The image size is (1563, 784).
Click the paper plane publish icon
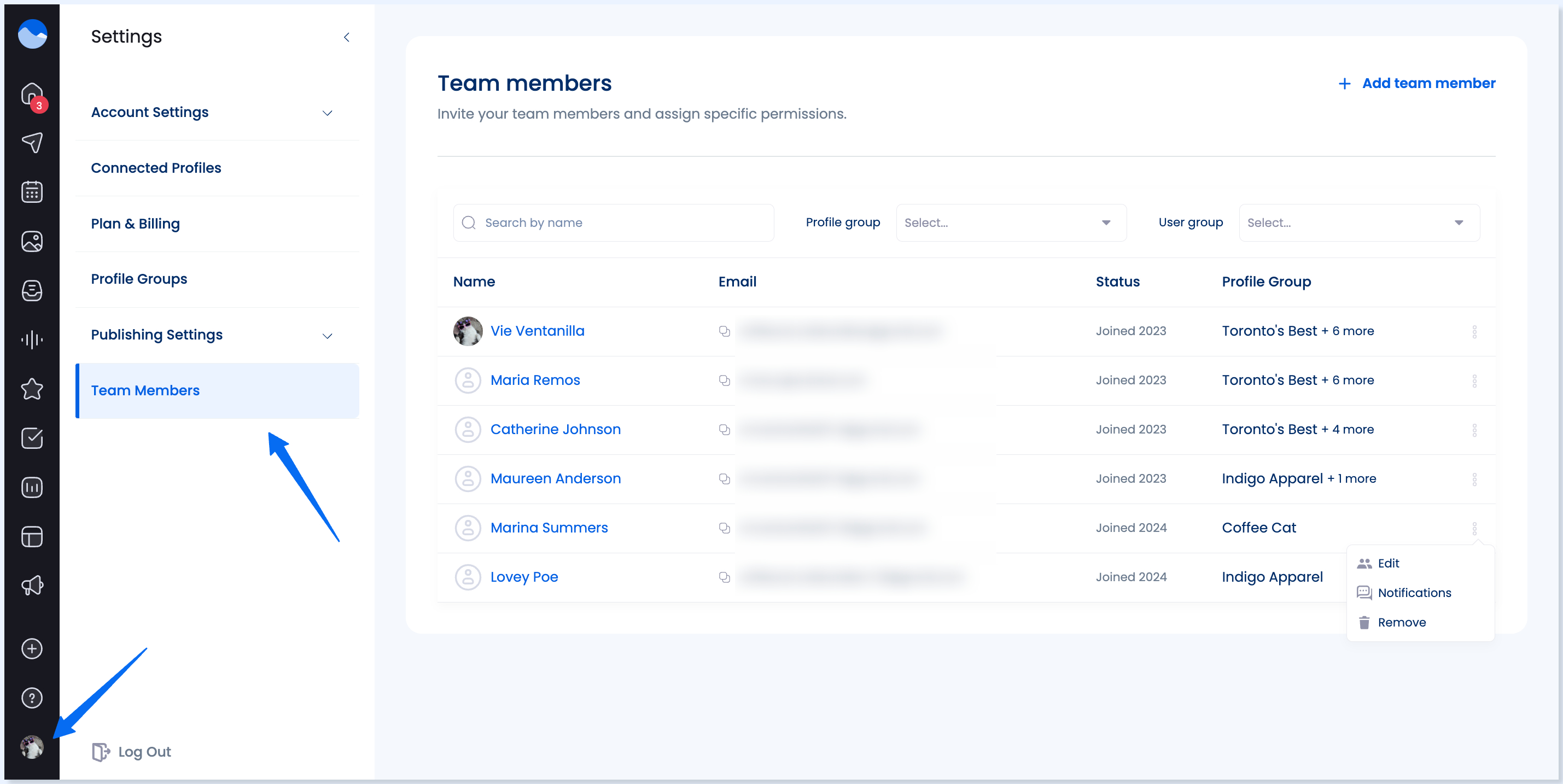(32, 143)
